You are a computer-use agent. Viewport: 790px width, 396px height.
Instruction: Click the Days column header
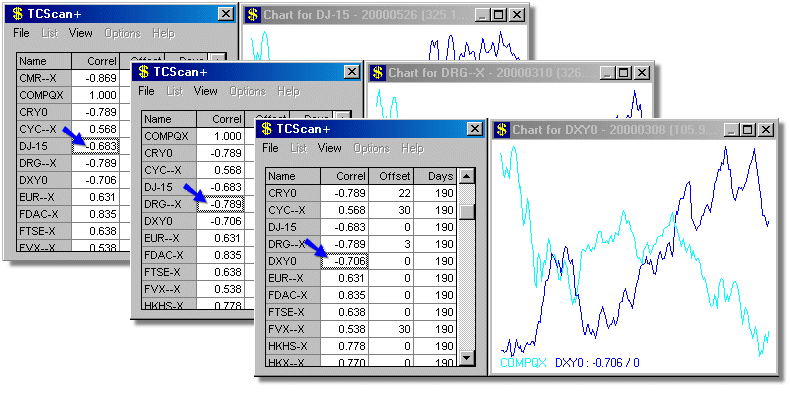coord(435,176)
